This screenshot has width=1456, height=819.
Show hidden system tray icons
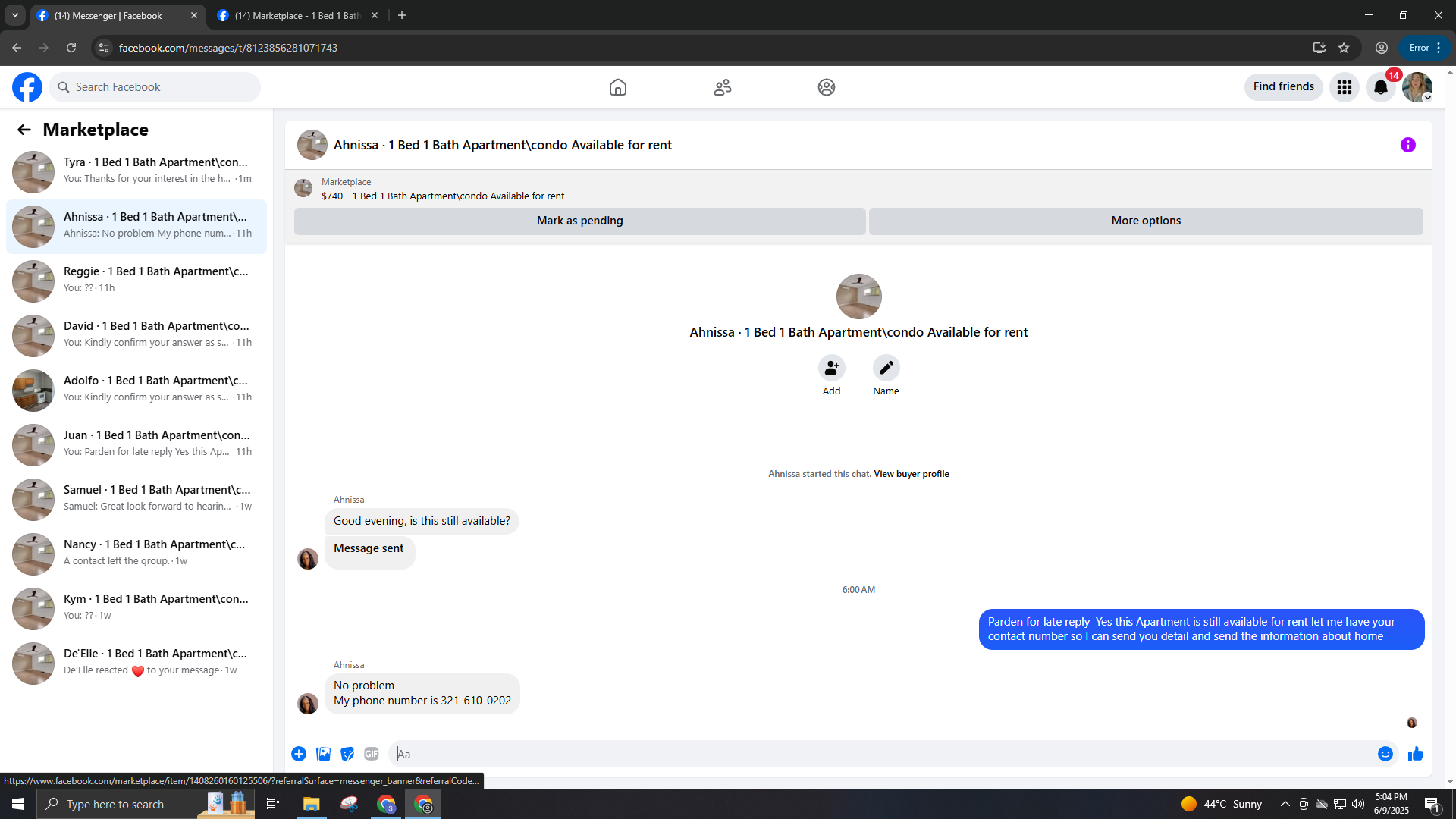(1285, 804)
